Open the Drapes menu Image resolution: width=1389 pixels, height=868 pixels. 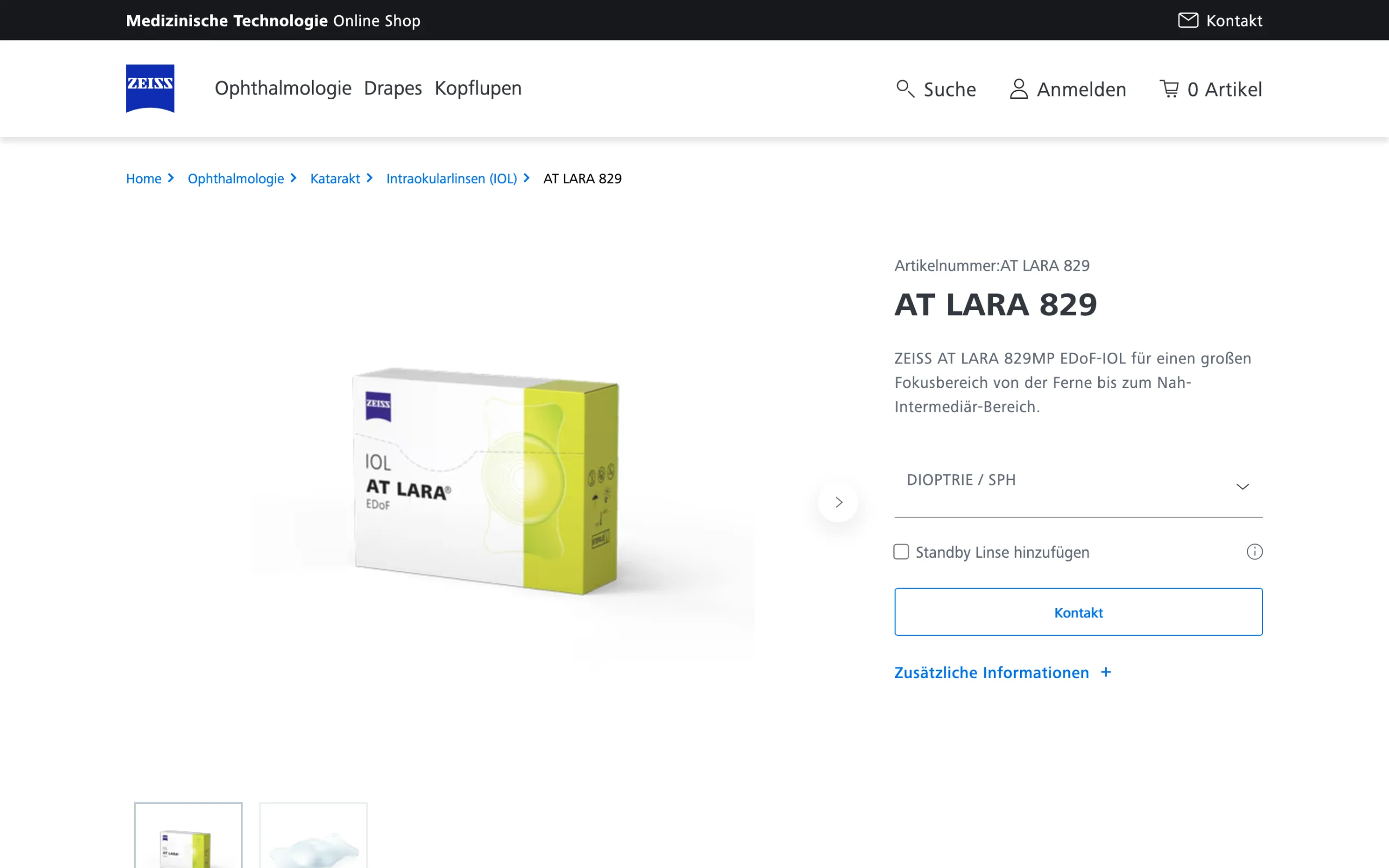coord(393,88)
